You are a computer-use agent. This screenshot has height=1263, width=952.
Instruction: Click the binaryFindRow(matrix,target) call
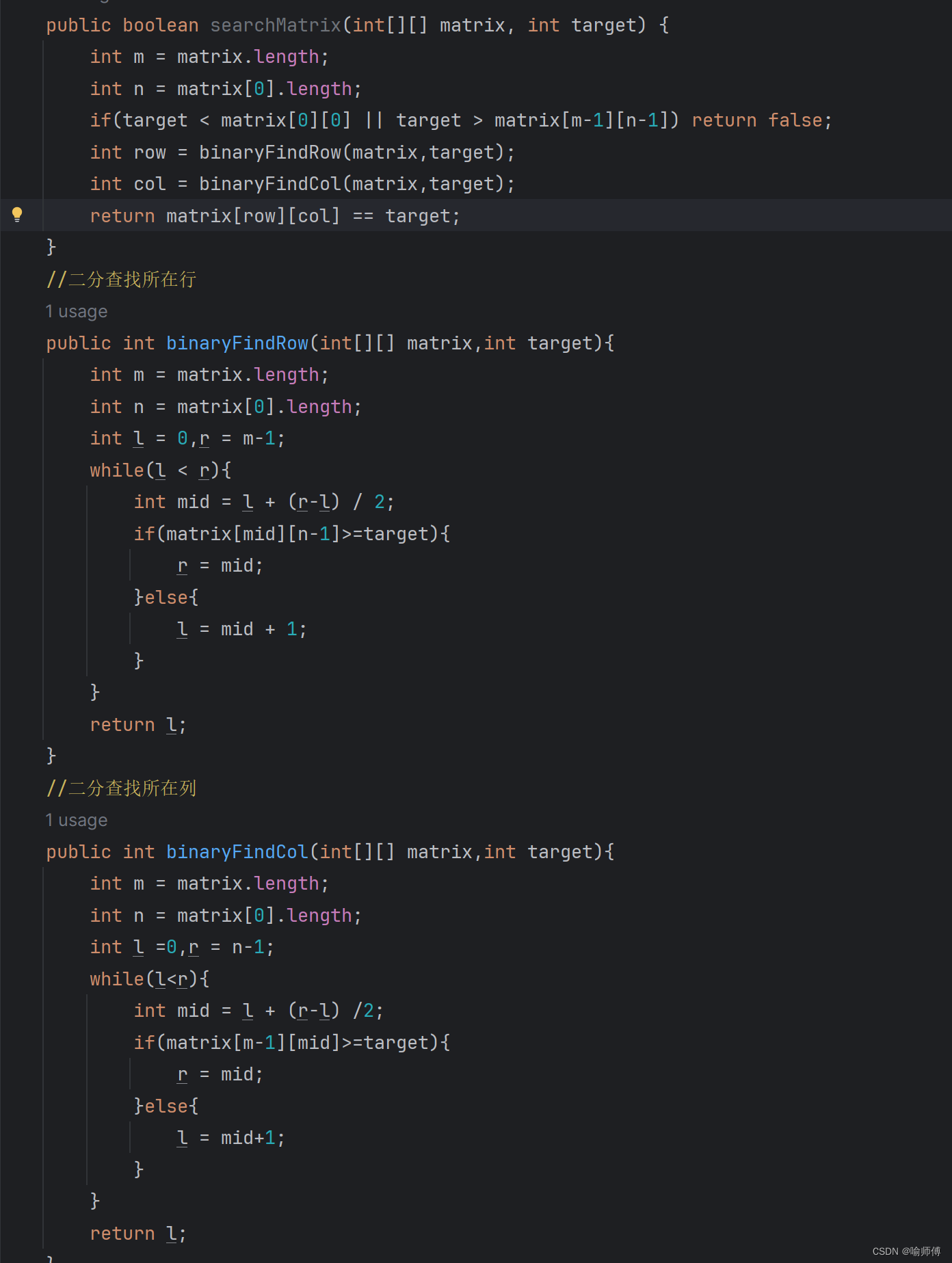pos(352,152)
